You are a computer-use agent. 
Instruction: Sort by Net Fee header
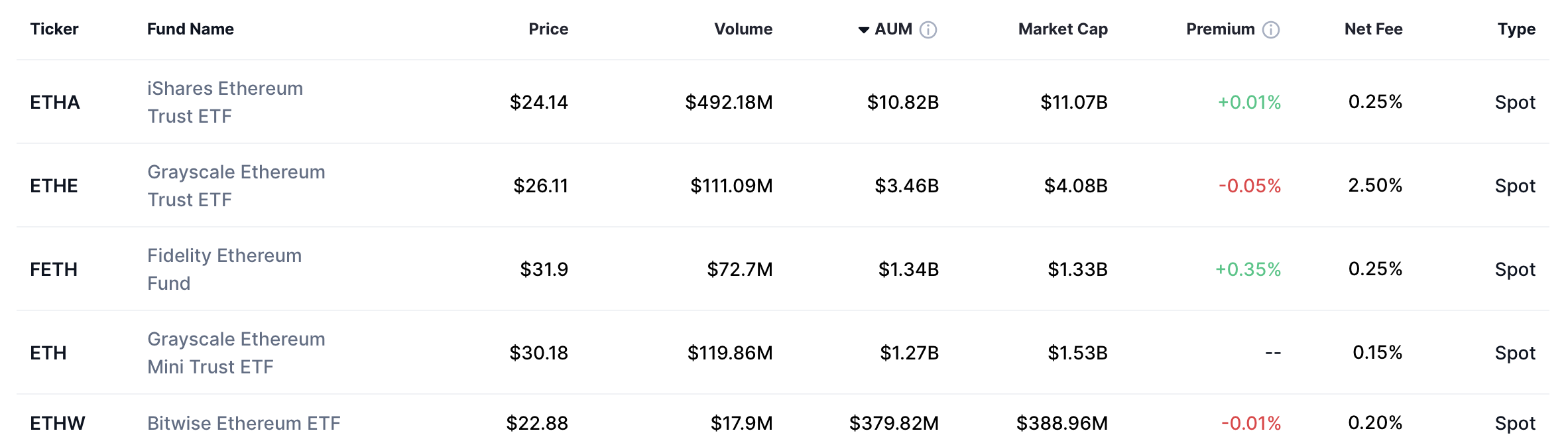click(1373, 29)
